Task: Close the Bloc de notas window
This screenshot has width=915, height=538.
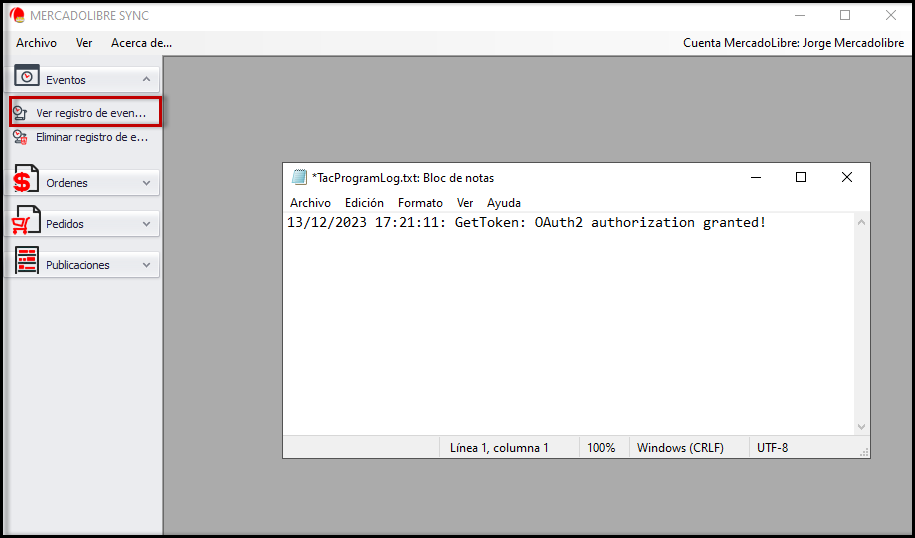Action: click(x=847, y=177)
